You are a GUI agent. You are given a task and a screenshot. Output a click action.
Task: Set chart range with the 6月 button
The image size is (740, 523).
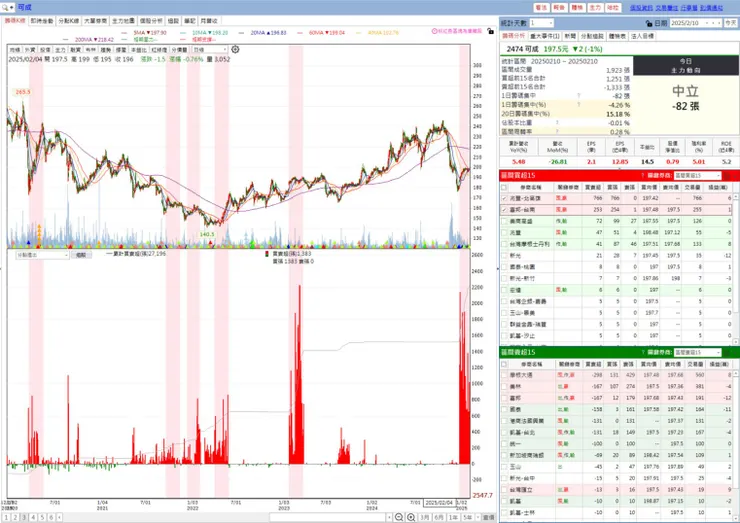(x=439, y=518)
